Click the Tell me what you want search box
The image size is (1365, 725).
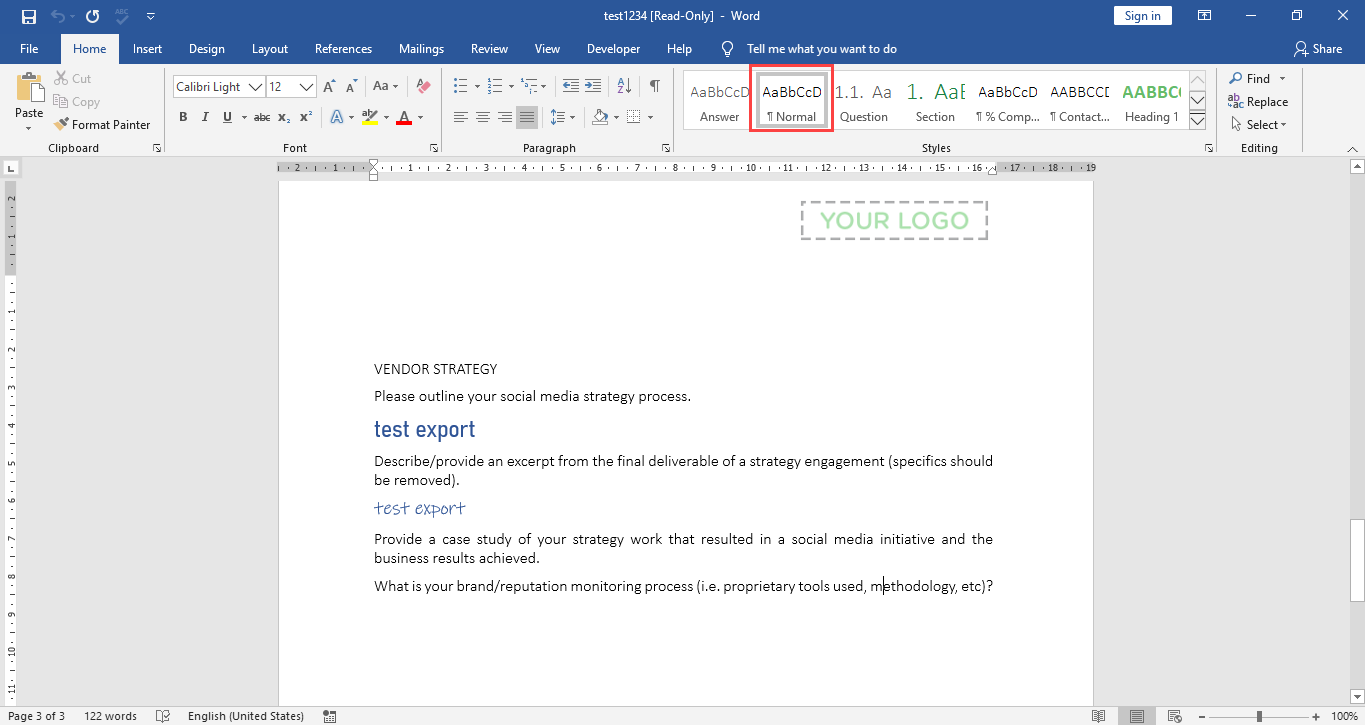coord(822,48)
